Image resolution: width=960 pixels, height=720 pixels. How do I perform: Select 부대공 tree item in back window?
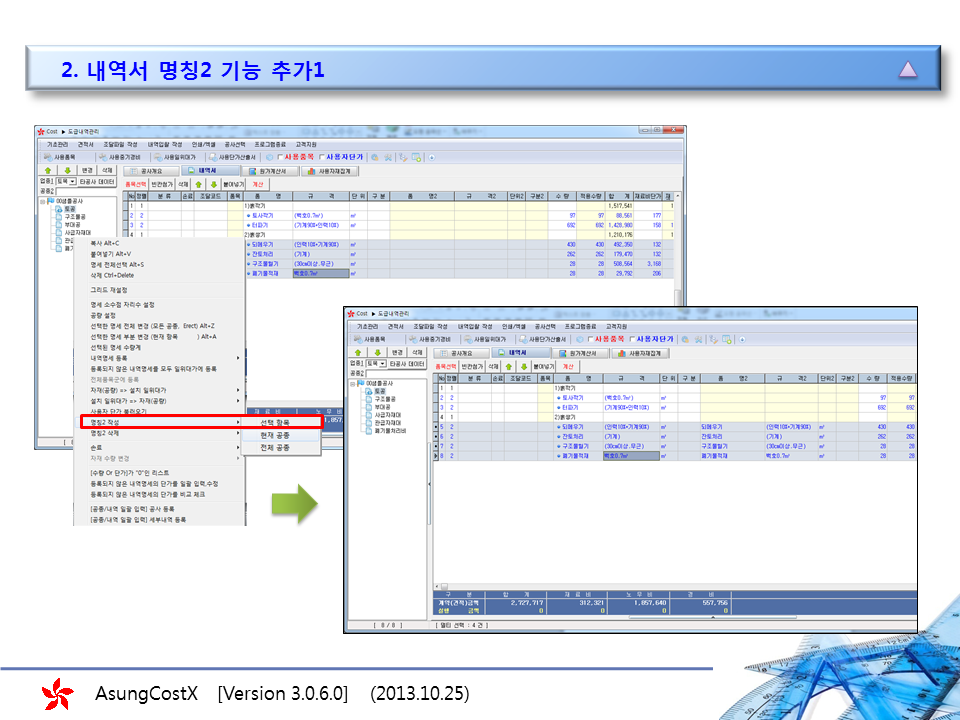tap(73, 225)
